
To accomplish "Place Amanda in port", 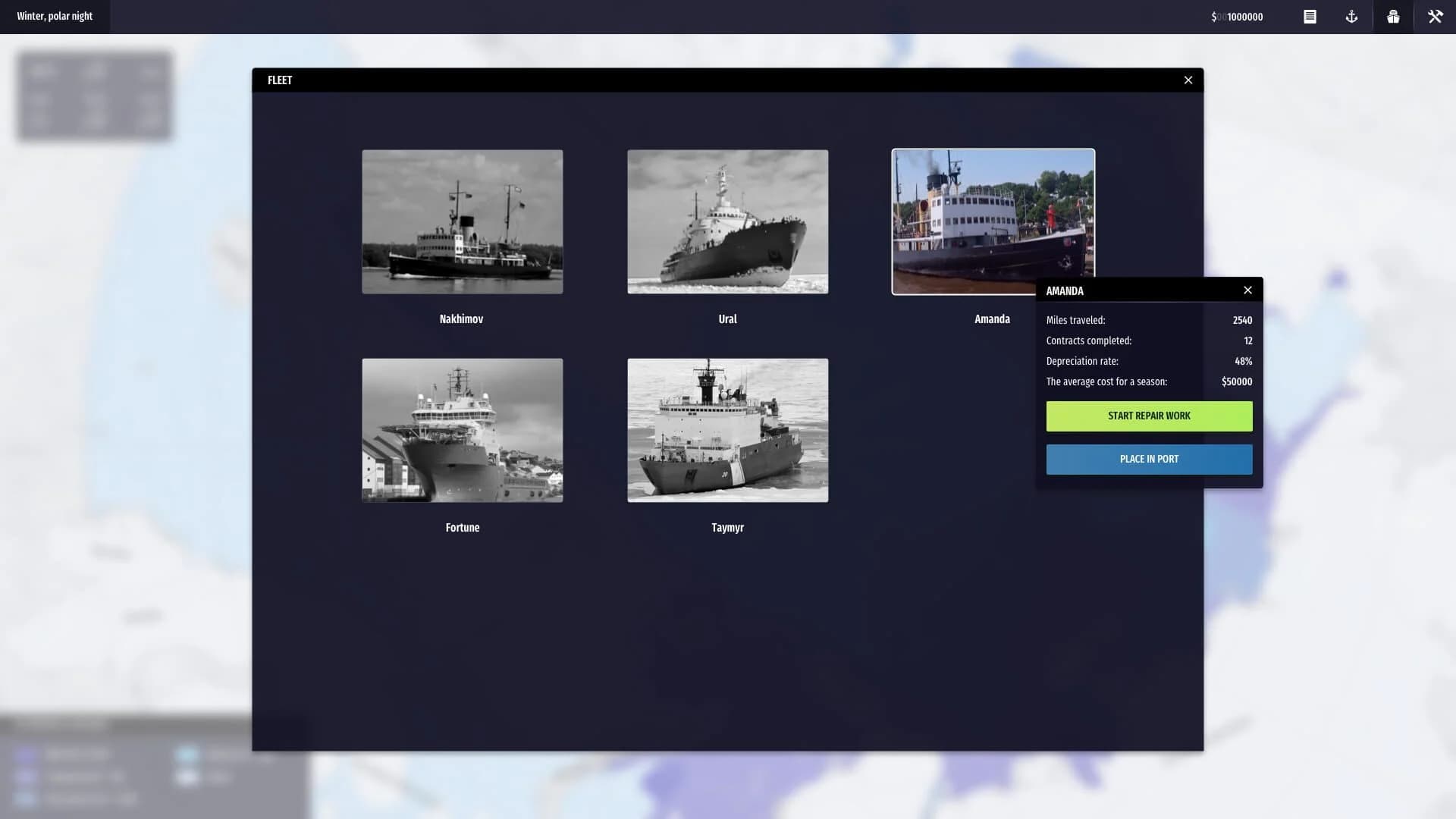I will click(x=1149, y=459).
